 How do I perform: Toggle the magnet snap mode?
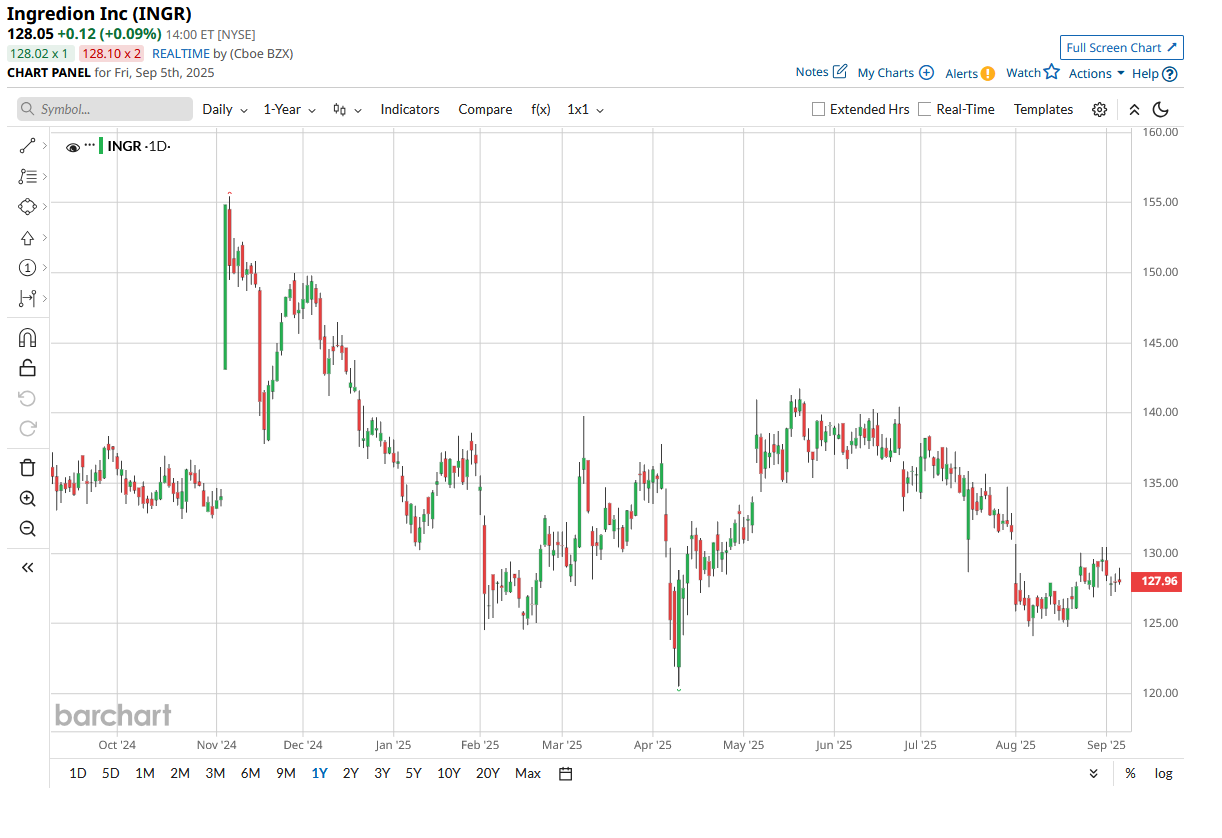(x=27, y=338)
